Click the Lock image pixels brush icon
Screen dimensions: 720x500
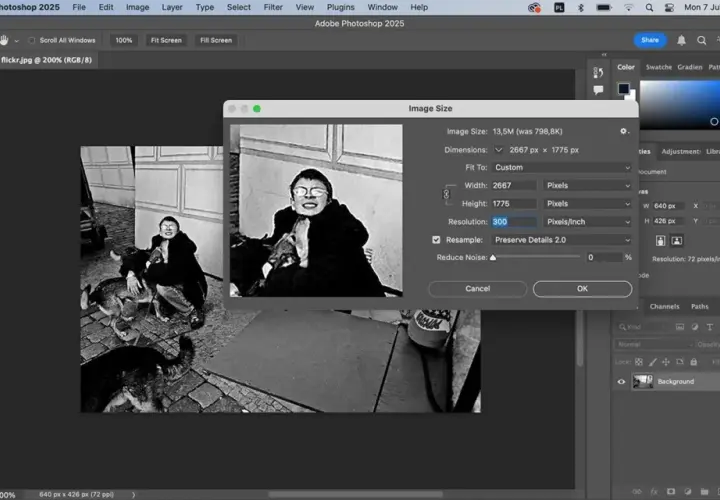point(652,362)
